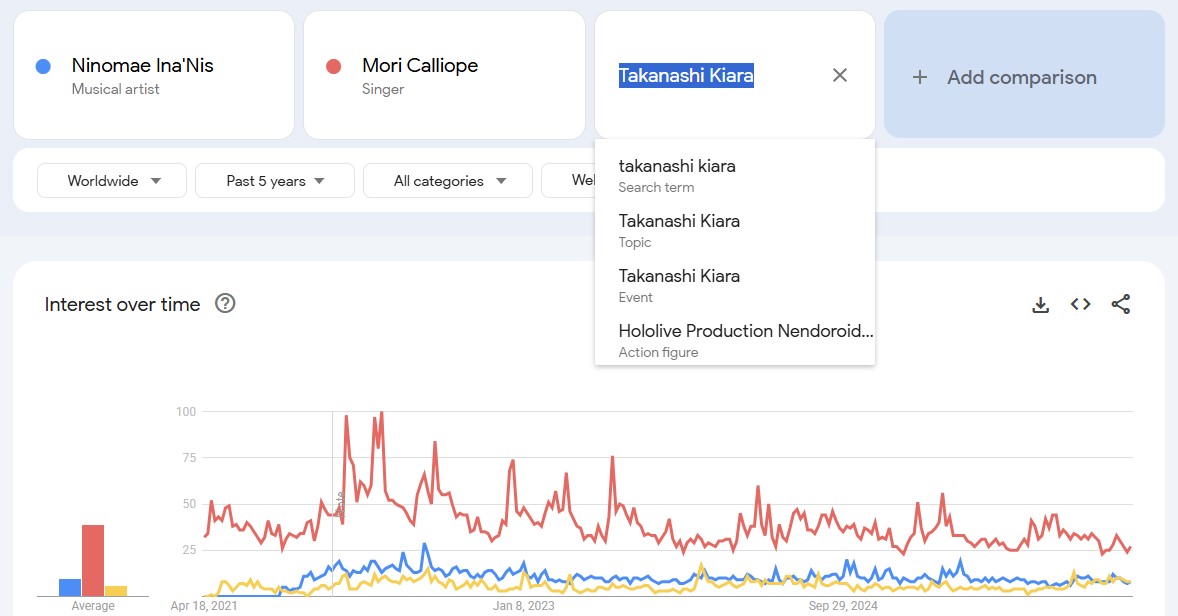The height and width of the screenshot is (616, 1178).
Task: Select the 'takanashi kiara' Search term suggestion
Action: tap(677, 175)
